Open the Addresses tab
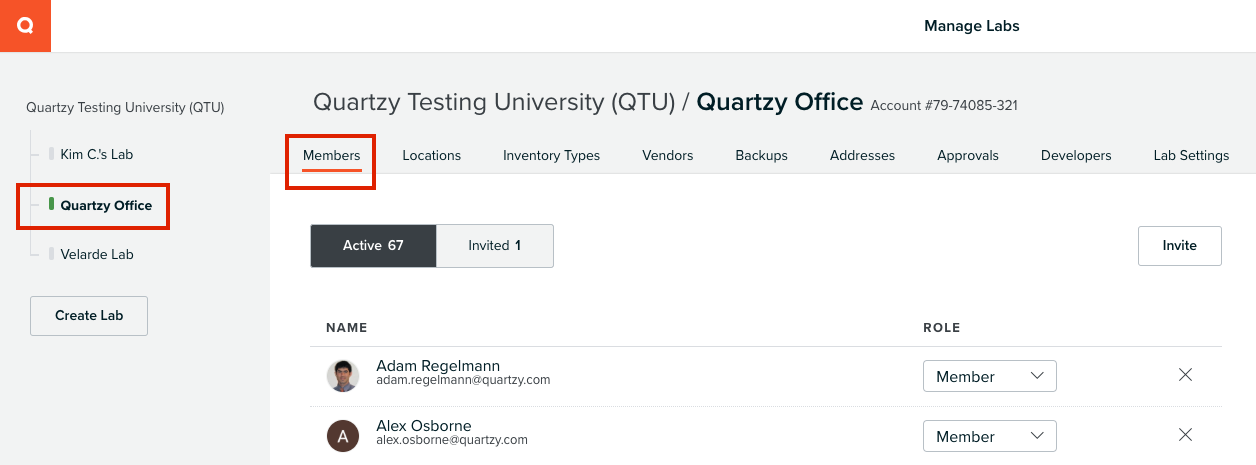 tap(862, 155)
